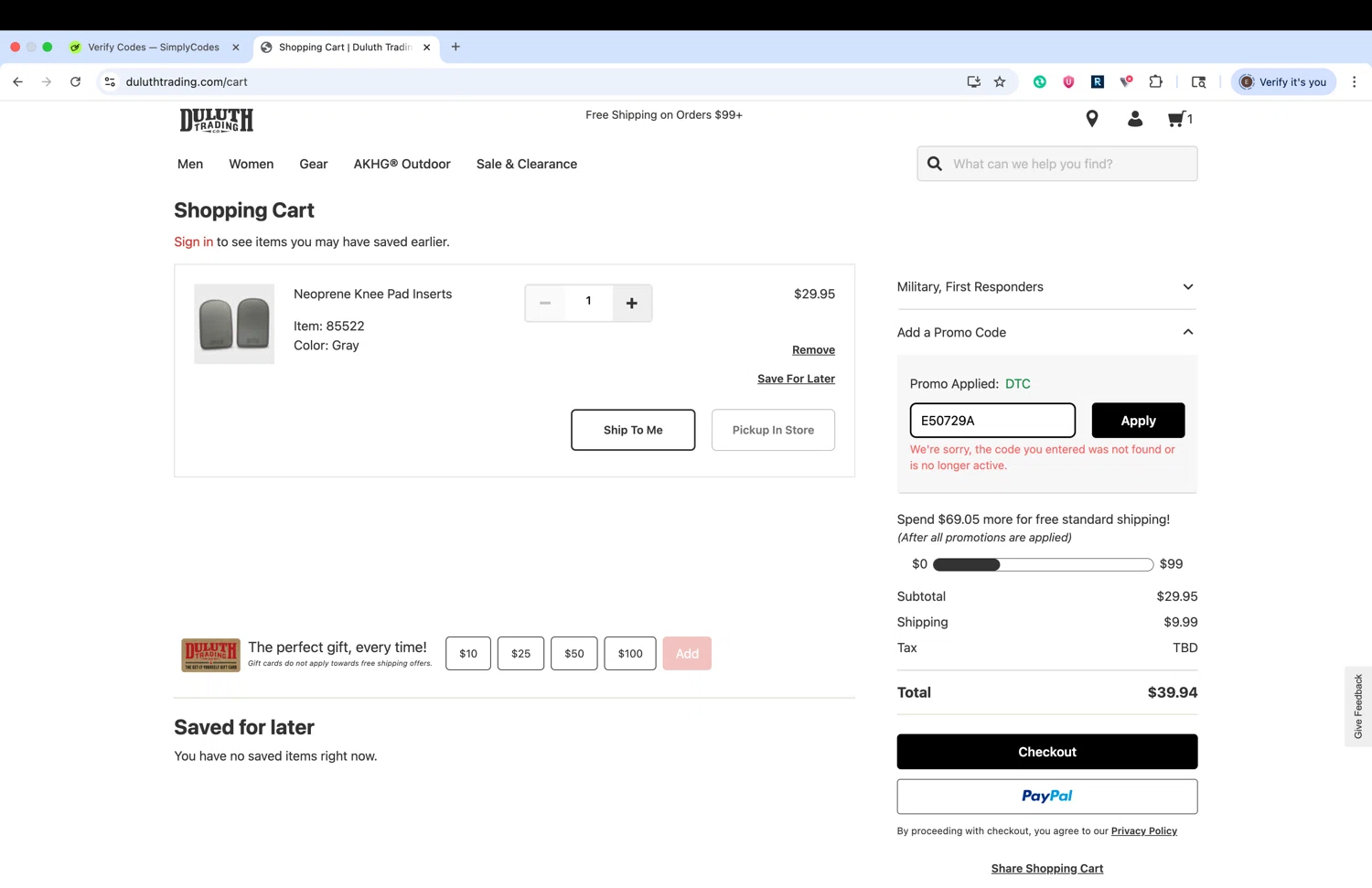Click Share Shopping Cart link
Screen dimensions: 1372x888
tap(1047, 869)
